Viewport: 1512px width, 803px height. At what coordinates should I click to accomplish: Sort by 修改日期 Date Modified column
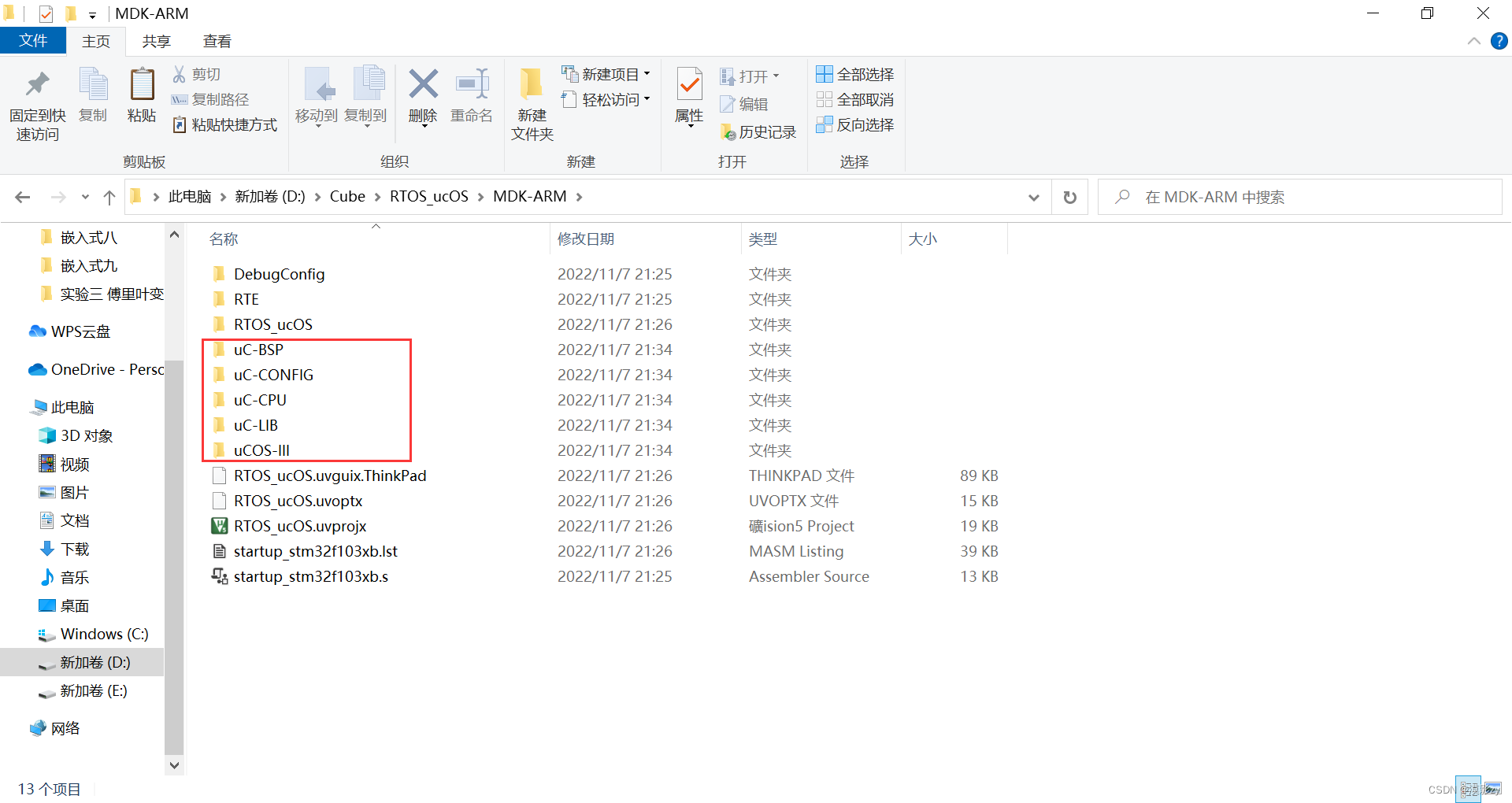click(646, 239)
